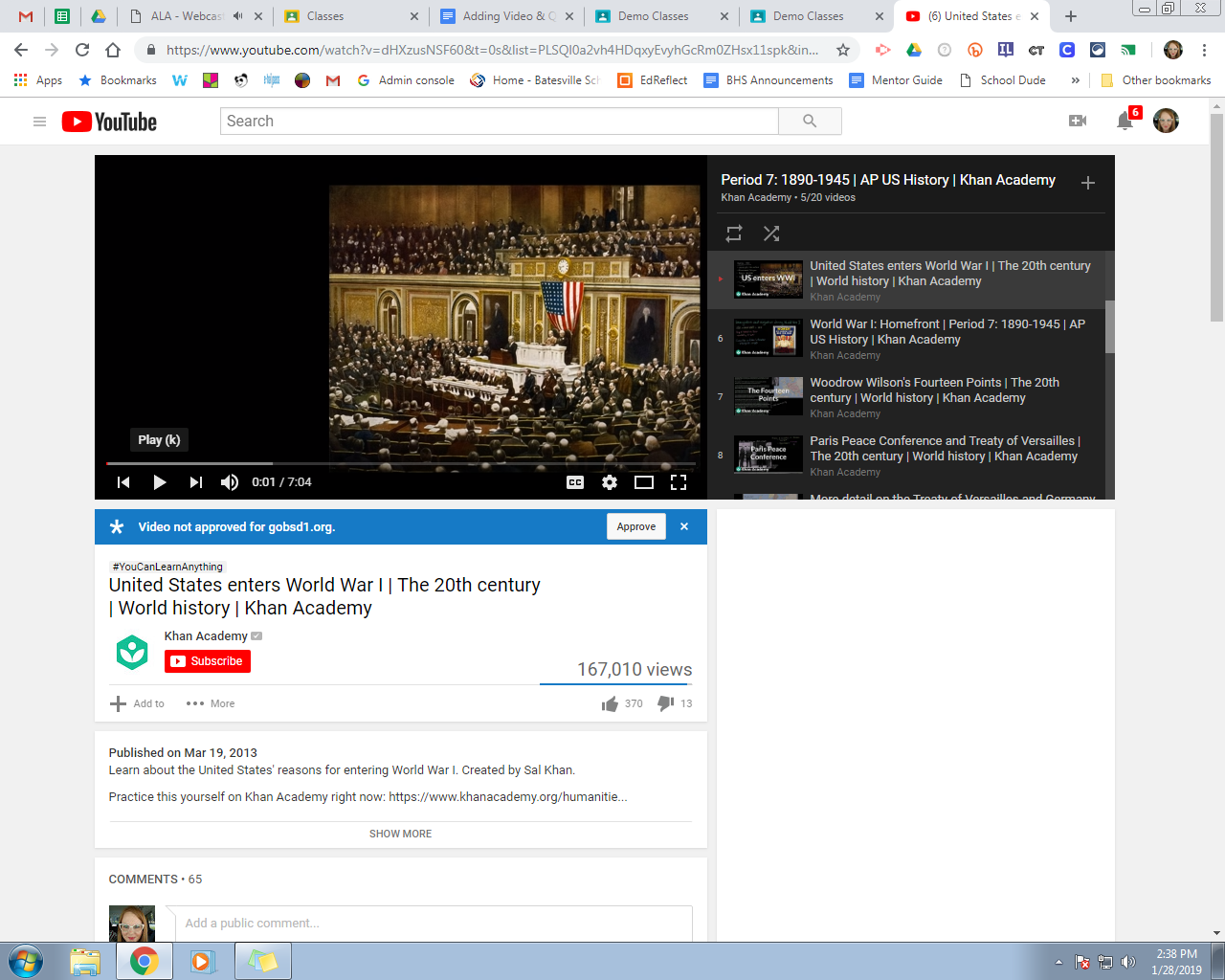Click the address bar URL

coord(492,50)
